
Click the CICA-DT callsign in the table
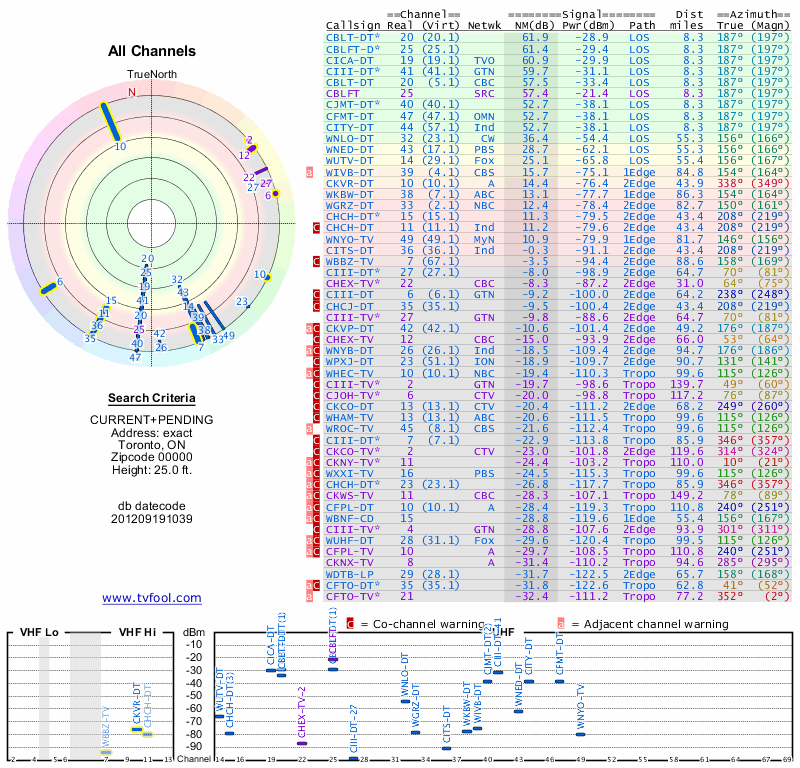[350, 59]
